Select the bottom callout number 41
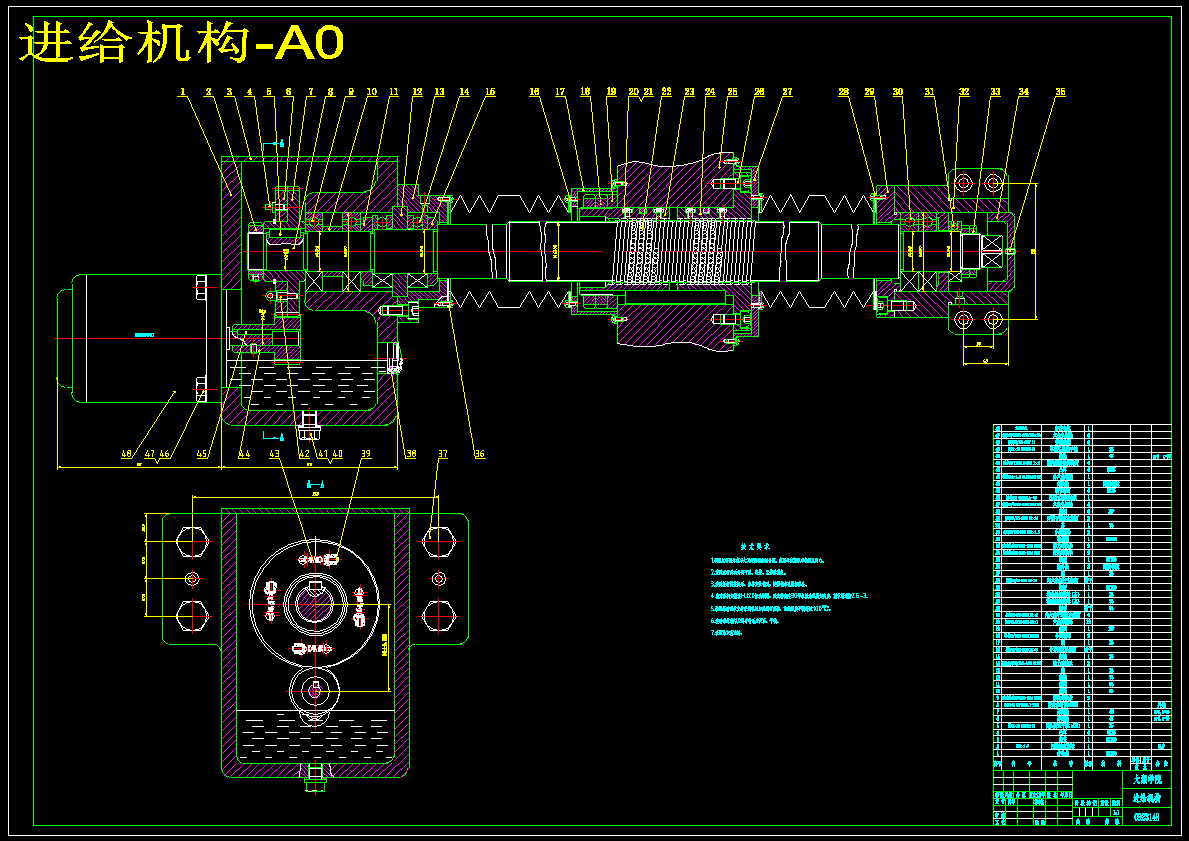The height and width of the screenshot is (841, 1189). point(323,455)
